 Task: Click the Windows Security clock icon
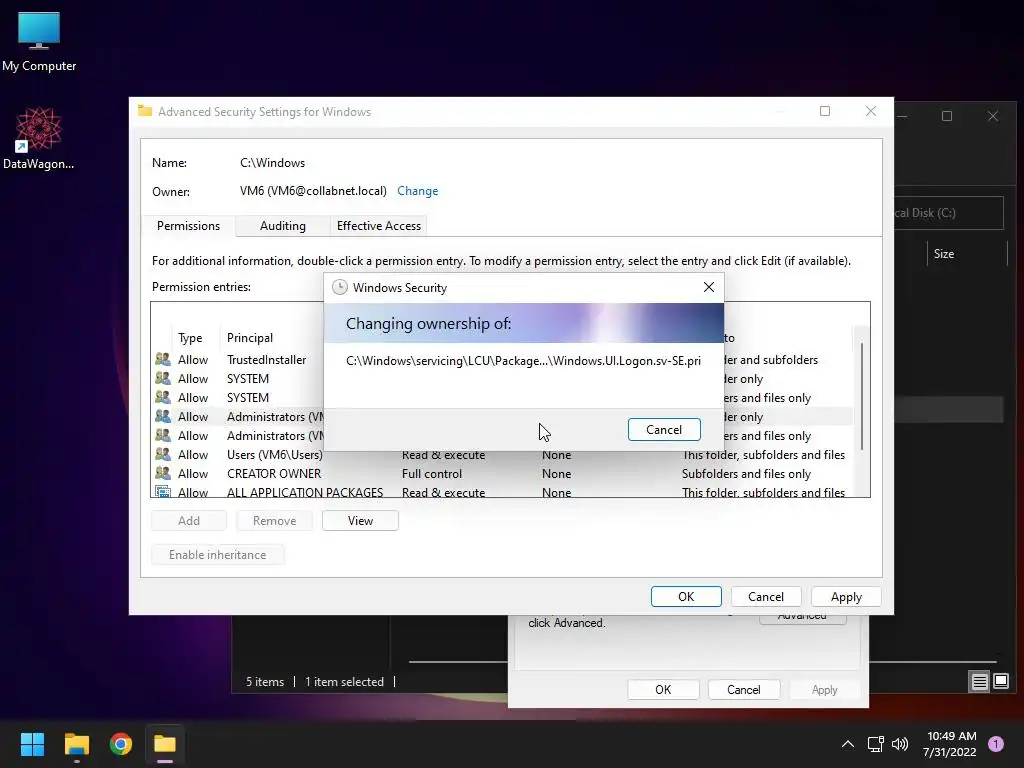click(x=339, y=287)
